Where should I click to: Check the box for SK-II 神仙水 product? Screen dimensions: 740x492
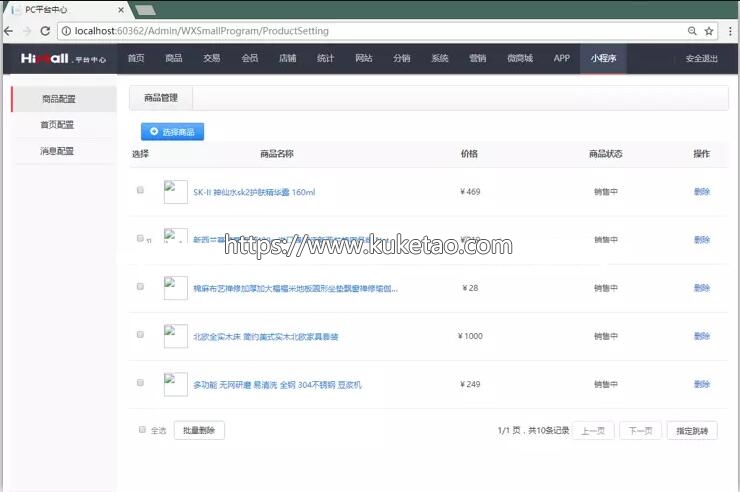click(x=140, y=190)
